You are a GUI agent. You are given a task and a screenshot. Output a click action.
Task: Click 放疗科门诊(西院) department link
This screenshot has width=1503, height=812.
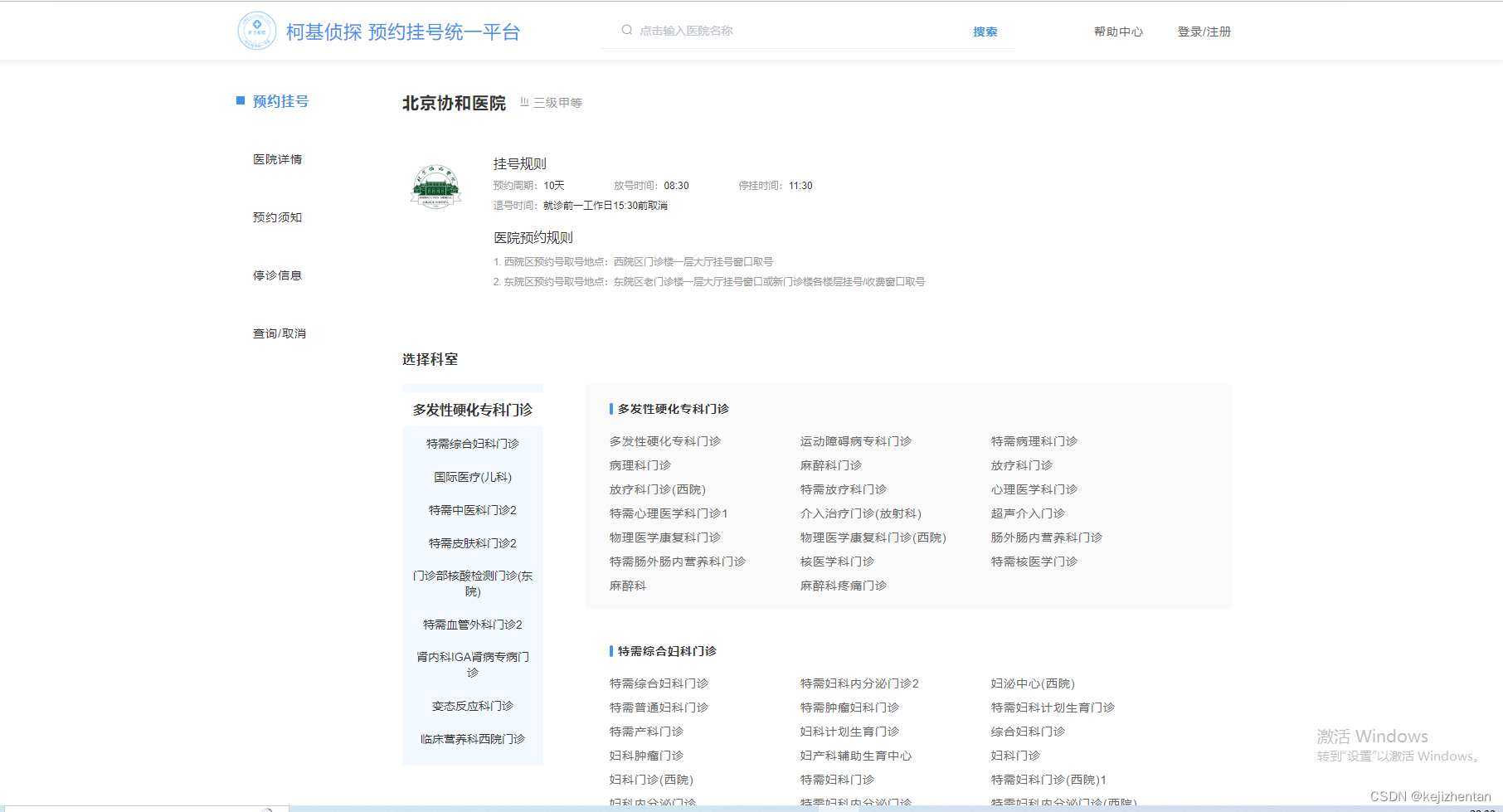pos(658,489)
